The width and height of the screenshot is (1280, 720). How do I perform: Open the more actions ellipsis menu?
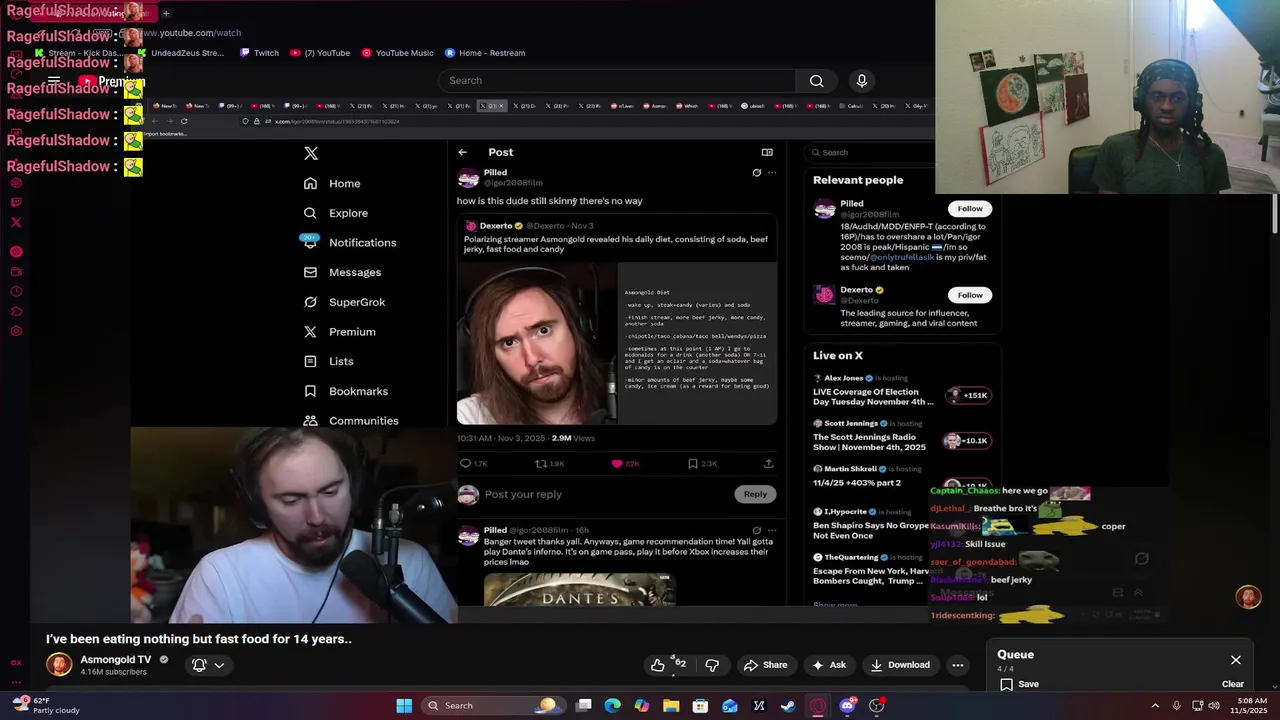958,665
